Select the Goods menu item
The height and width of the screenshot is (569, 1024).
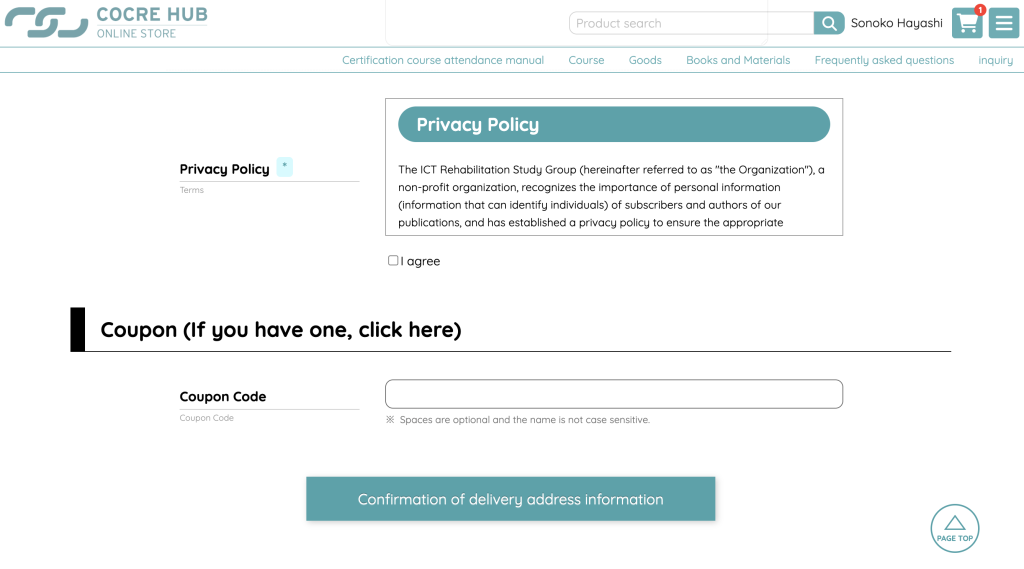tap(645, 60)
